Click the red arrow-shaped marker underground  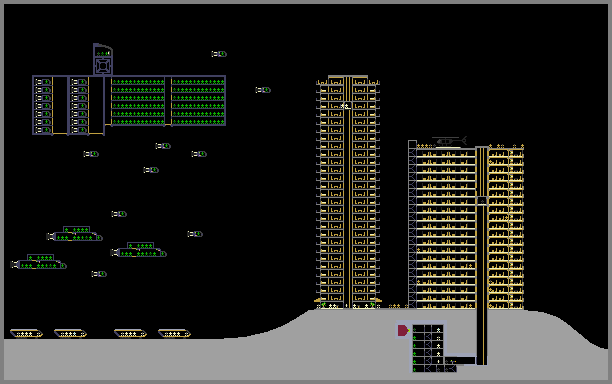(403, 331)
